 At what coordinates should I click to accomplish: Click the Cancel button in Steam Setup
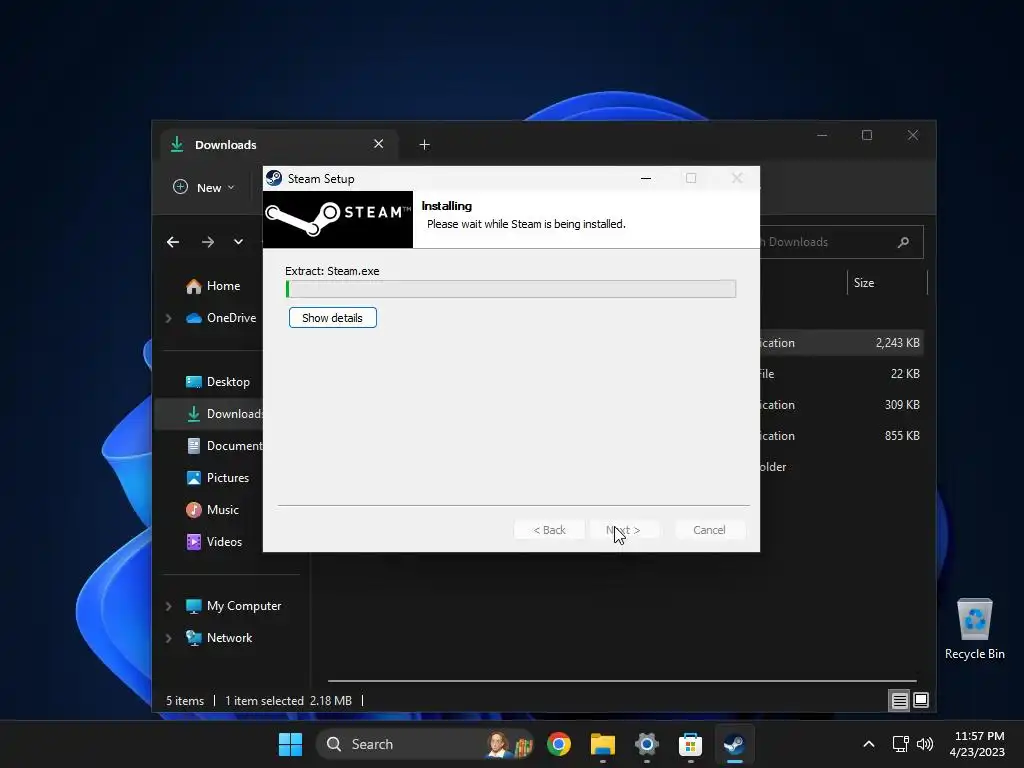coord(709,530)
